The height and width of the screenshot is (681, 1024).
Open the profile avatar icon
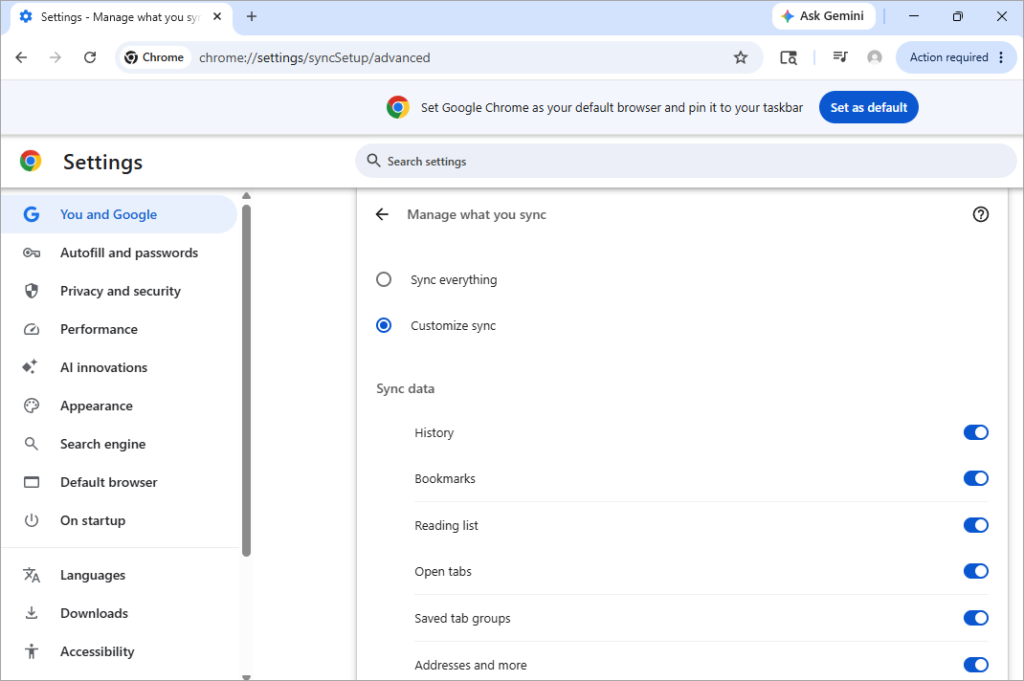point(874,57)
